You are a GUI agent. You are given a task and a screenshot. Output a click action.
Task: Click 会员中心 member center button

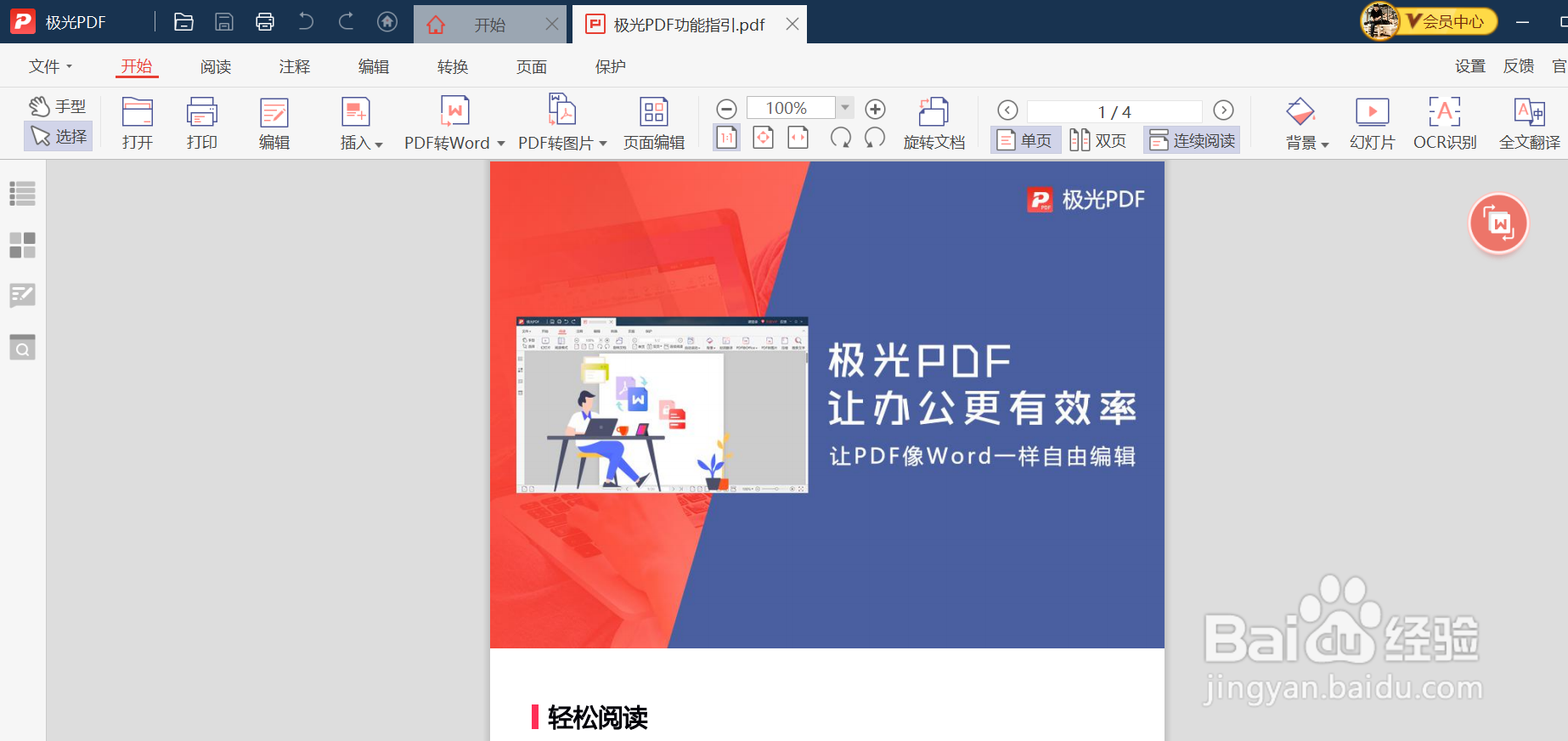click(1451, 22)
